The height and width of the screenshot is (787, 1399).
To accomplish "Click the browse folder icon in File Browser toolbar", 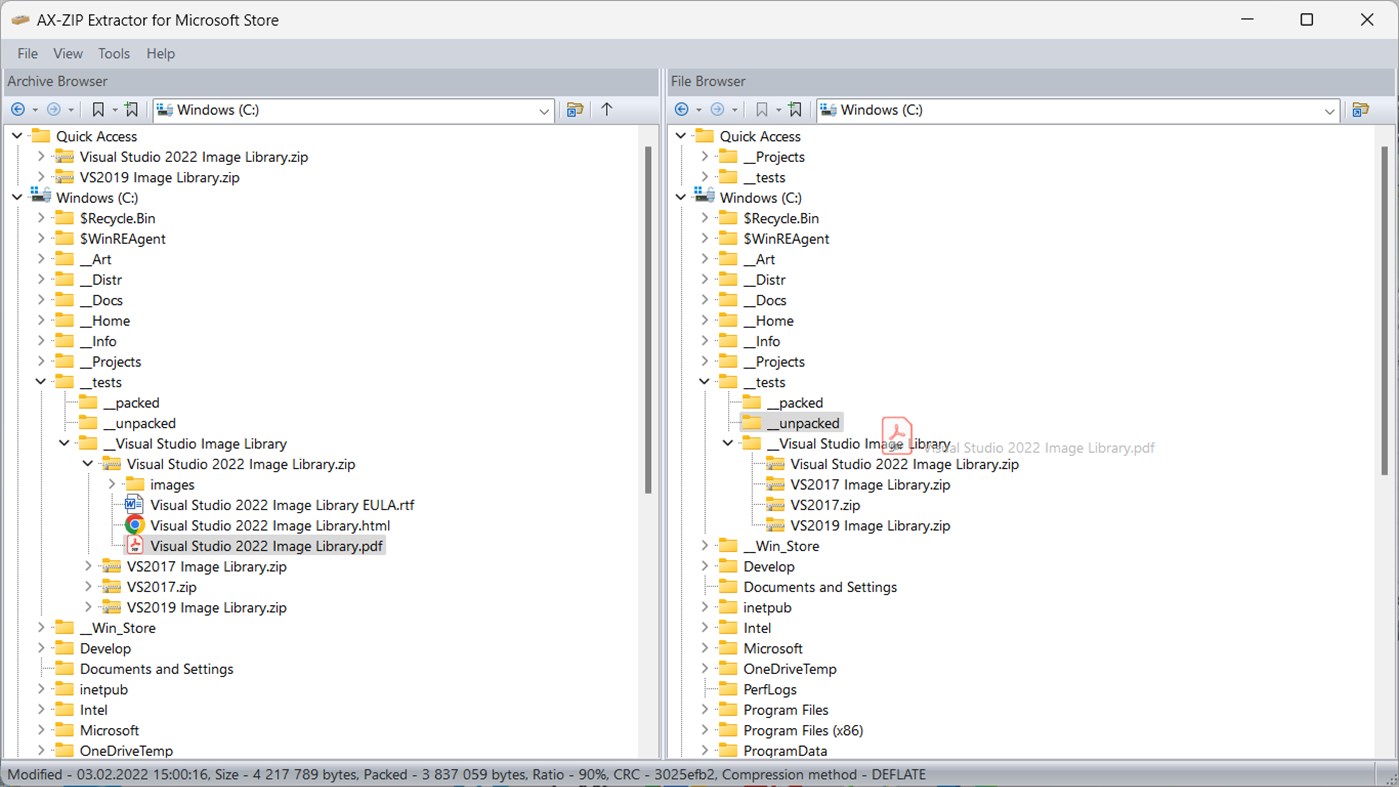I will click(1362, 110).
